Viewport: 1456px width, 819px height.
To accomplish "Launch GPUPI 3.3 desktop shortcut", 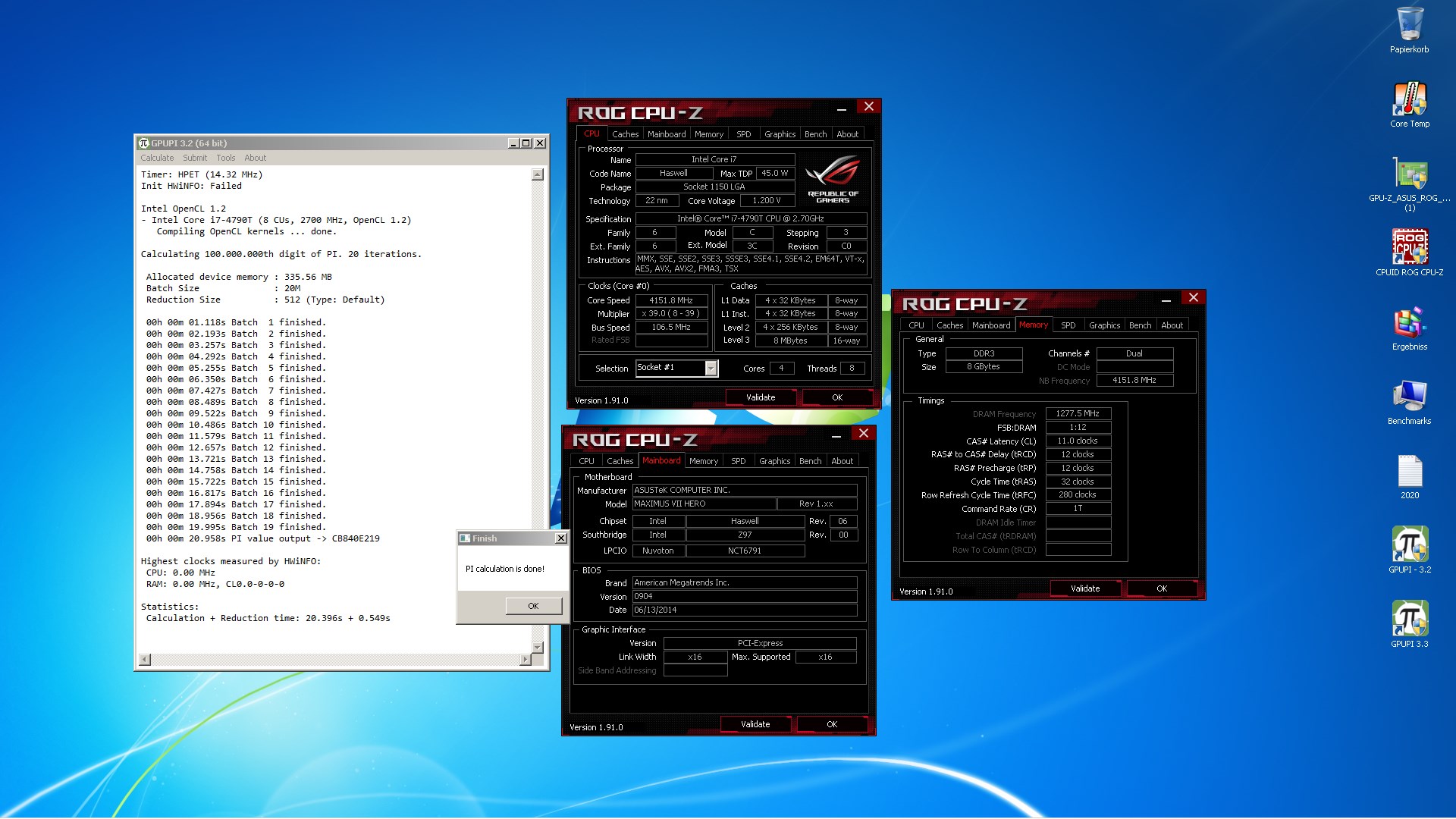I will pyautogui.click(x=1409, y=625).
